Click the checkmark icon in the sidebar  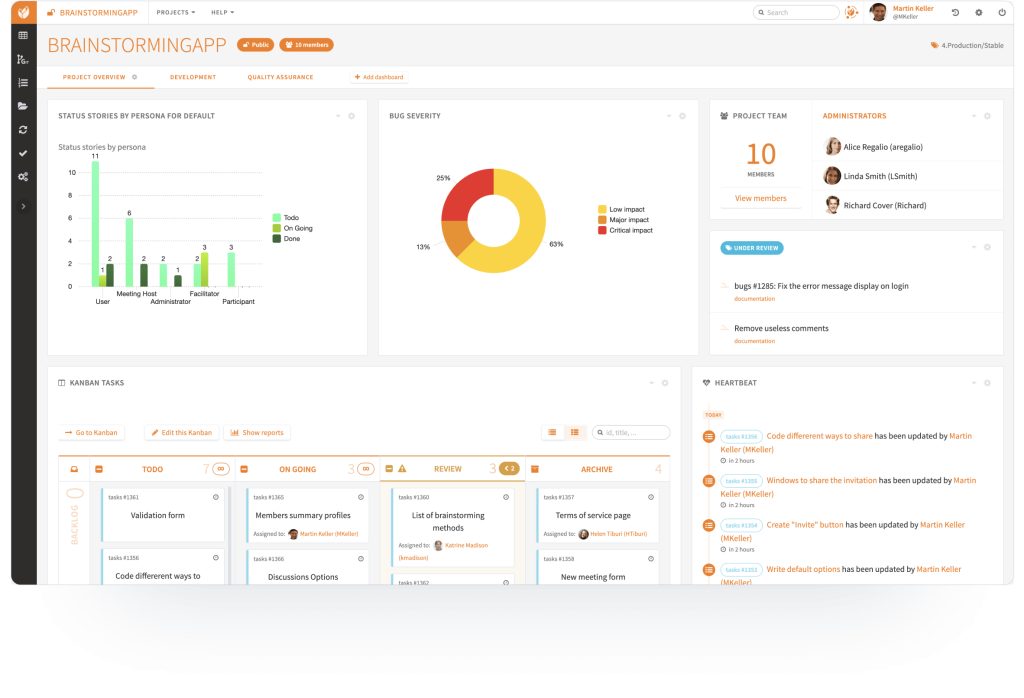(22, 153)
